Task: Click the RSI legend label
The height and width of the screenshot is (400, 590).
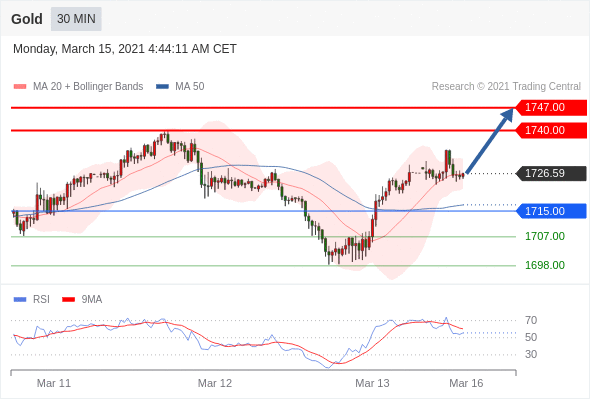Action: [x=41, y=300]
